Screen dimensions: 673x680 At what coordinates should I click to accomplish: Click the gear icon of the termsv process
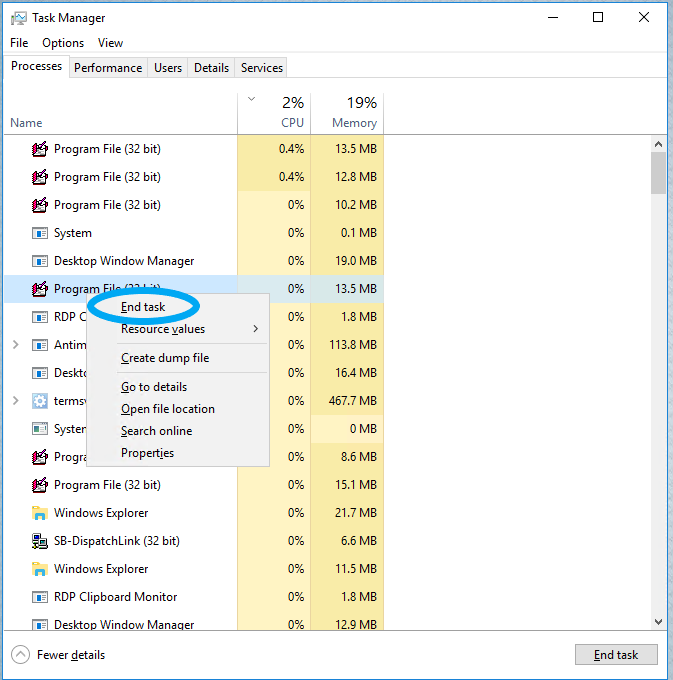pos(40,401)
